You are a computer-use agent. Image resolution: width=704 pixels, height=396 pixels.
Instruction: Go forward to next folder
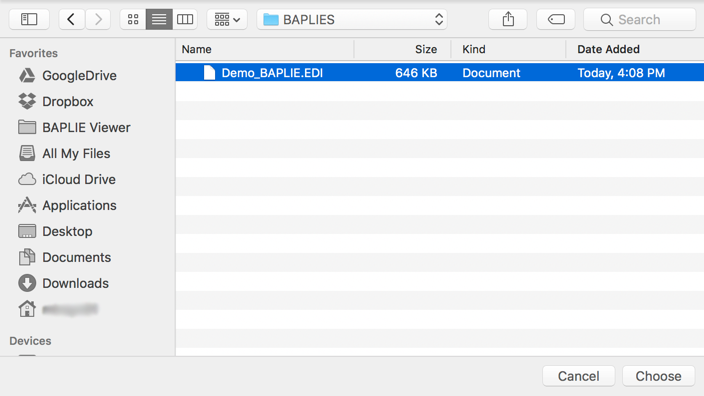coord(98,19)
